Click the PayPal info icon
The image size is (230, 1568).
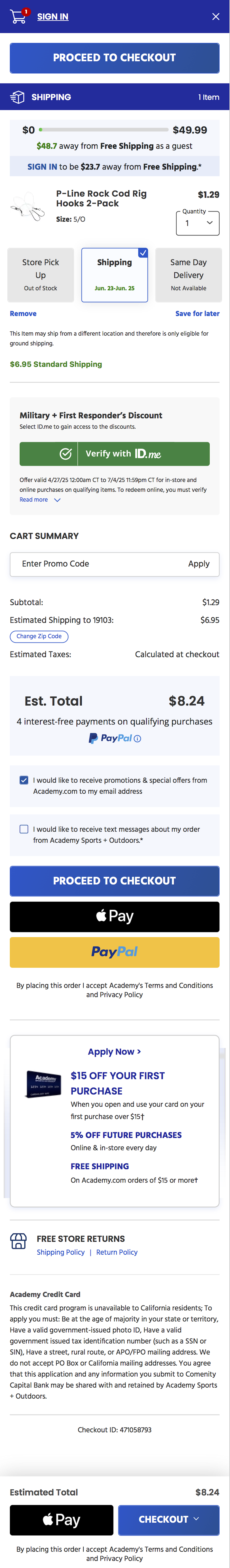point(137,738)
